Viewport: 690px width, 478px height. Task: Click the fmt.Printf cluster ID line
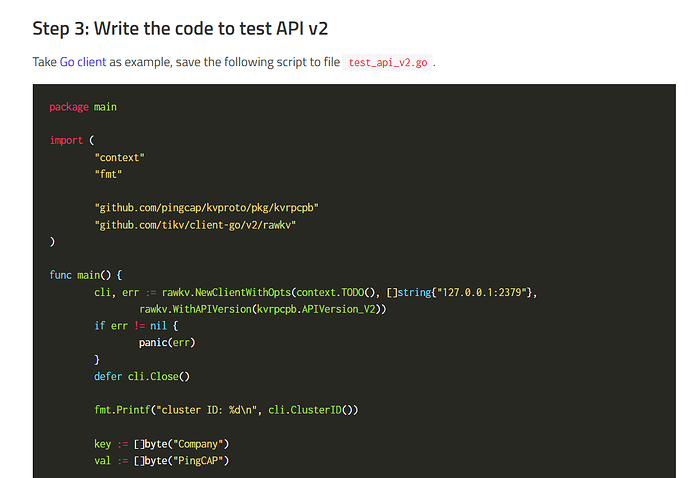tap(226, 410)
